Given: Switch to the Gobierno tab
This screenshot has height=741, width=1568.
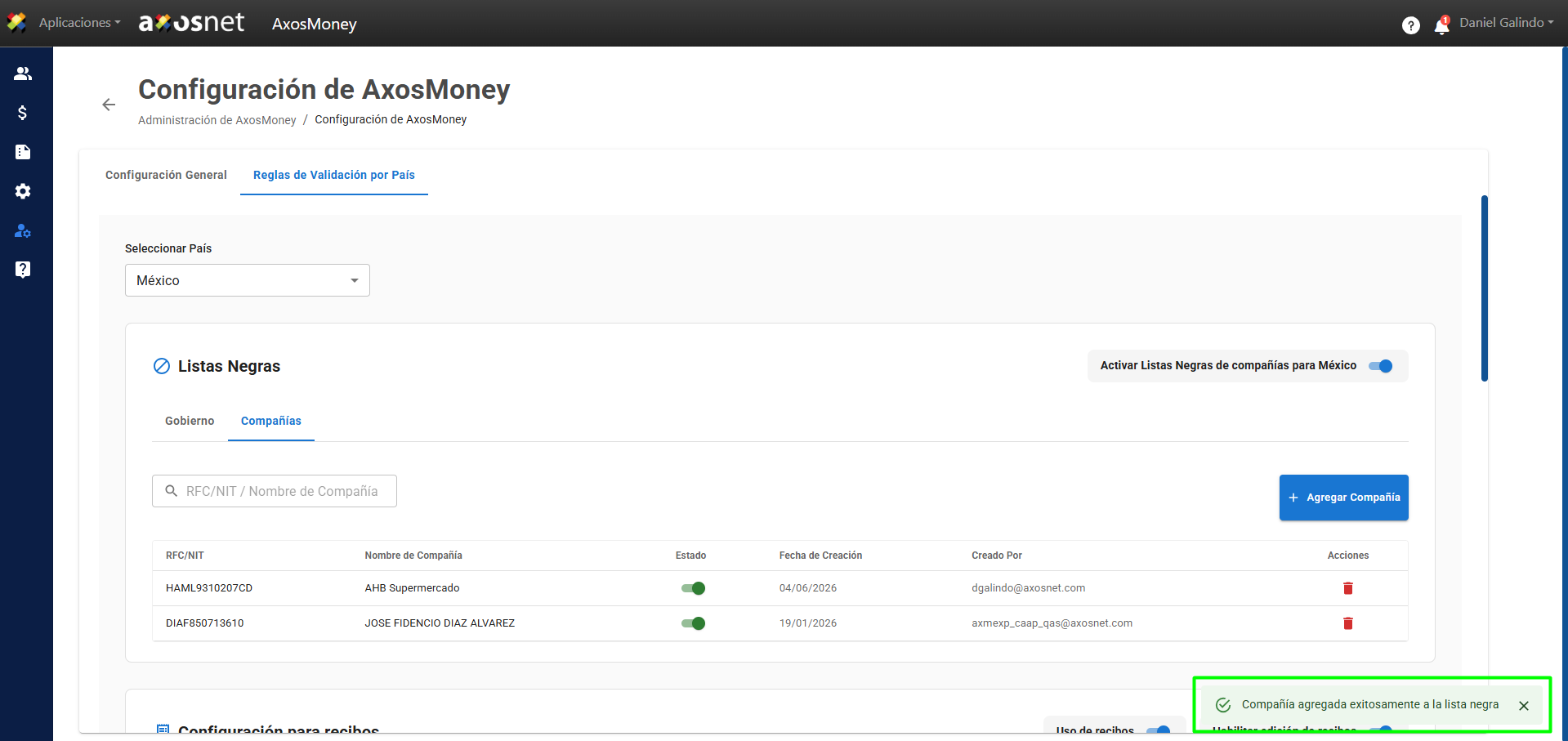Looking at the screenshot, I should 190,421.
